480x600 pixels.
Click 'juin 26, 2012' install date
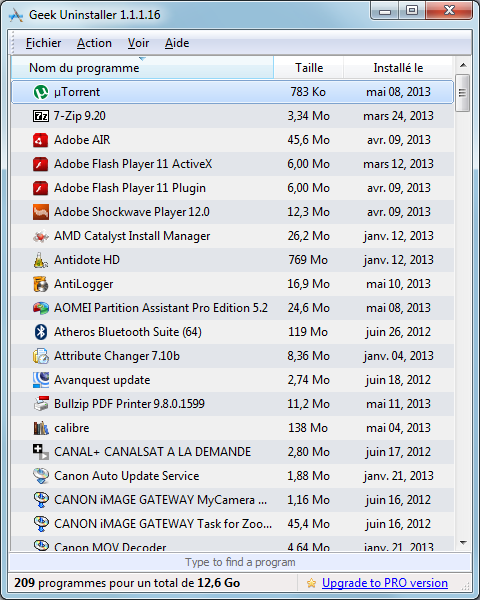(x=398, y=332)
